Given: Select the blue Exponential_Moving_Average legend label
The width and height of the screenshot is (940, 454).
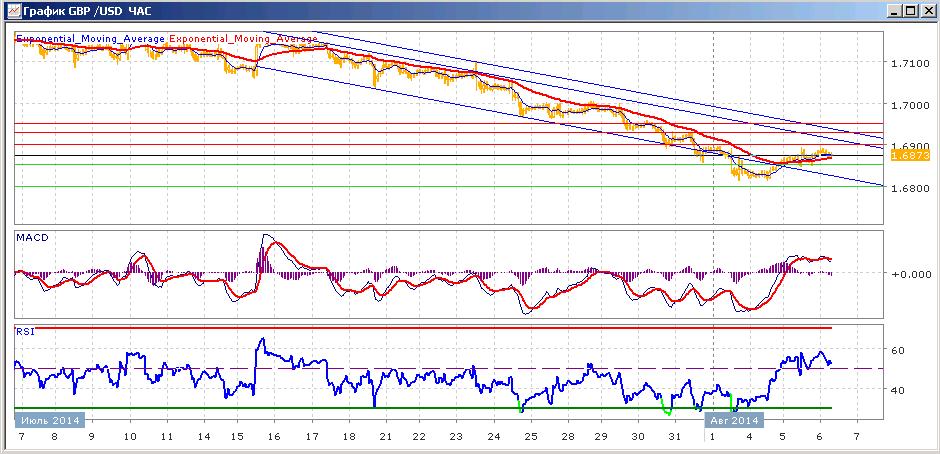Looking at the screenshot, I should click(90, 39).
